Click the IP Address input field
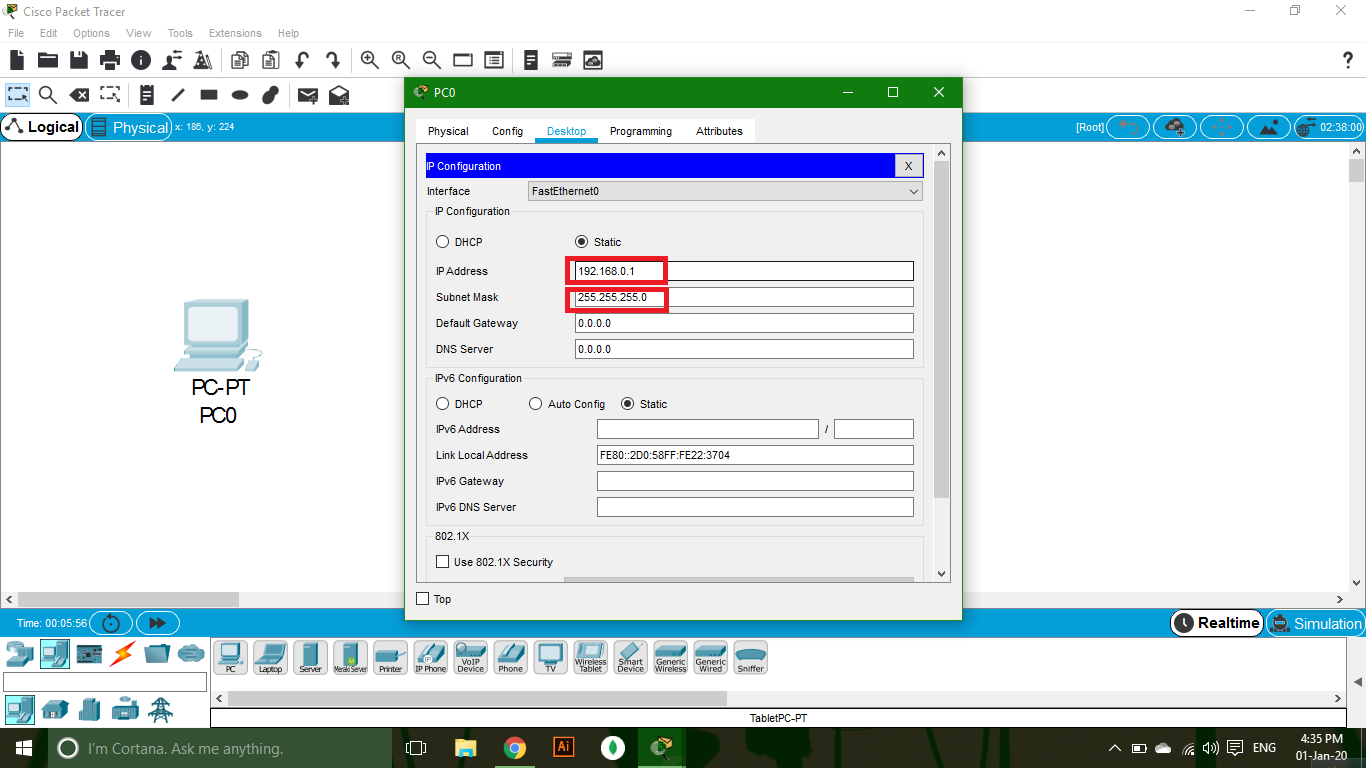Viewport: 1366px width, 768px height. tap(744, 271)
